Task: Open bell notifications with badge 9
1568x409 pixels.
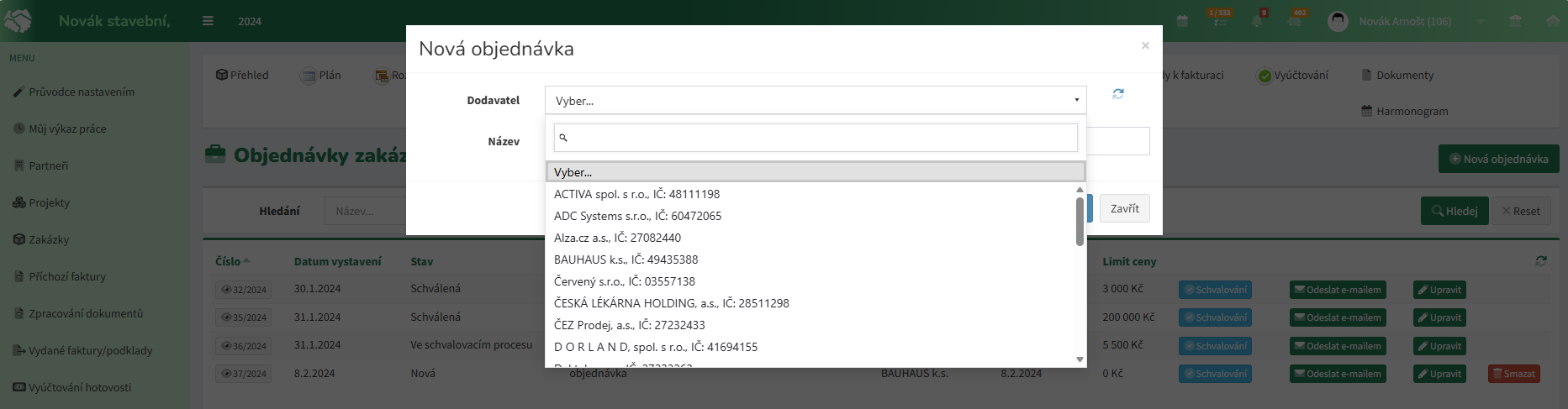Action: 1259,19
